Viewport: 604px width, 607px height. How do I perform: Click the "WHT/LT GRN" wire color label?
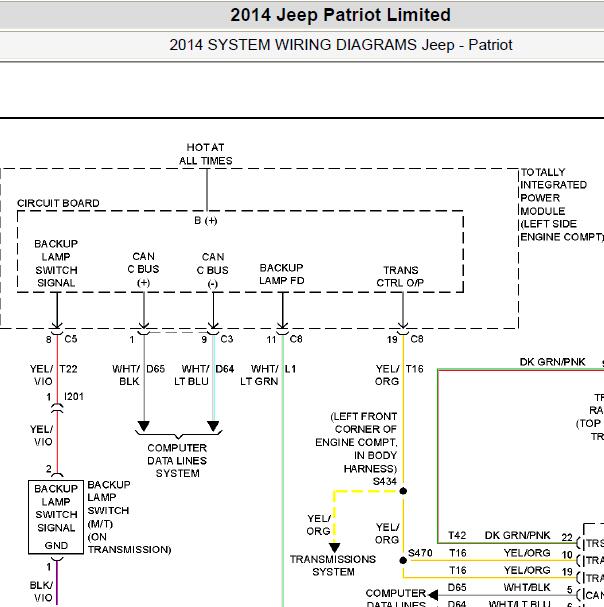[259, 375]
